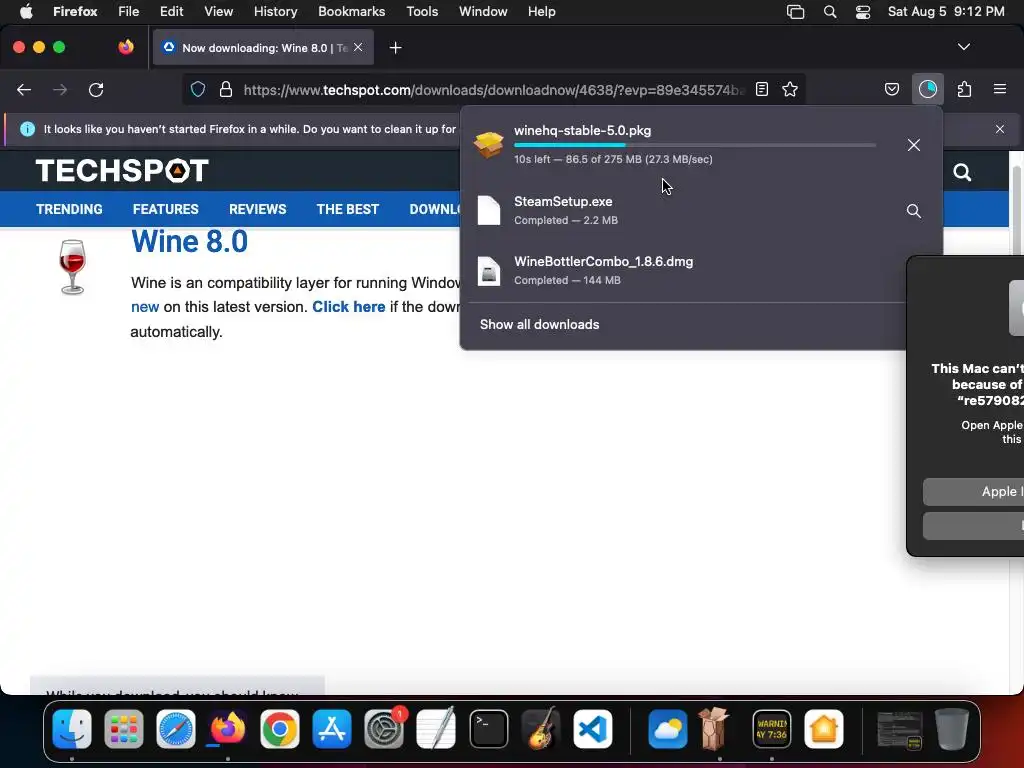Click the Wine 8.0 heading
The width and height of the screenshot is (1024, 768).
(x=189, y=241)
